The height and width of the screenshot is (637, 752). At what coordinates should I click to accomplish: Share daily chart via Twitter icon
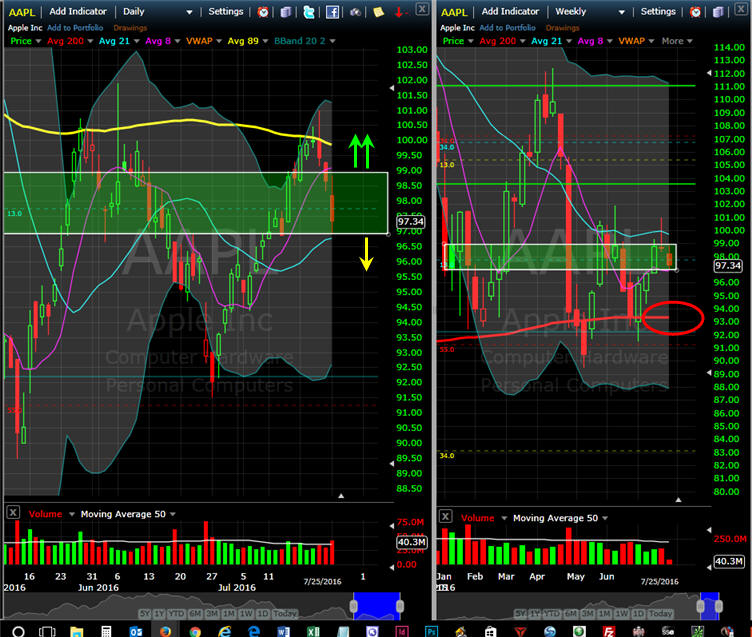tap(309, 12)
